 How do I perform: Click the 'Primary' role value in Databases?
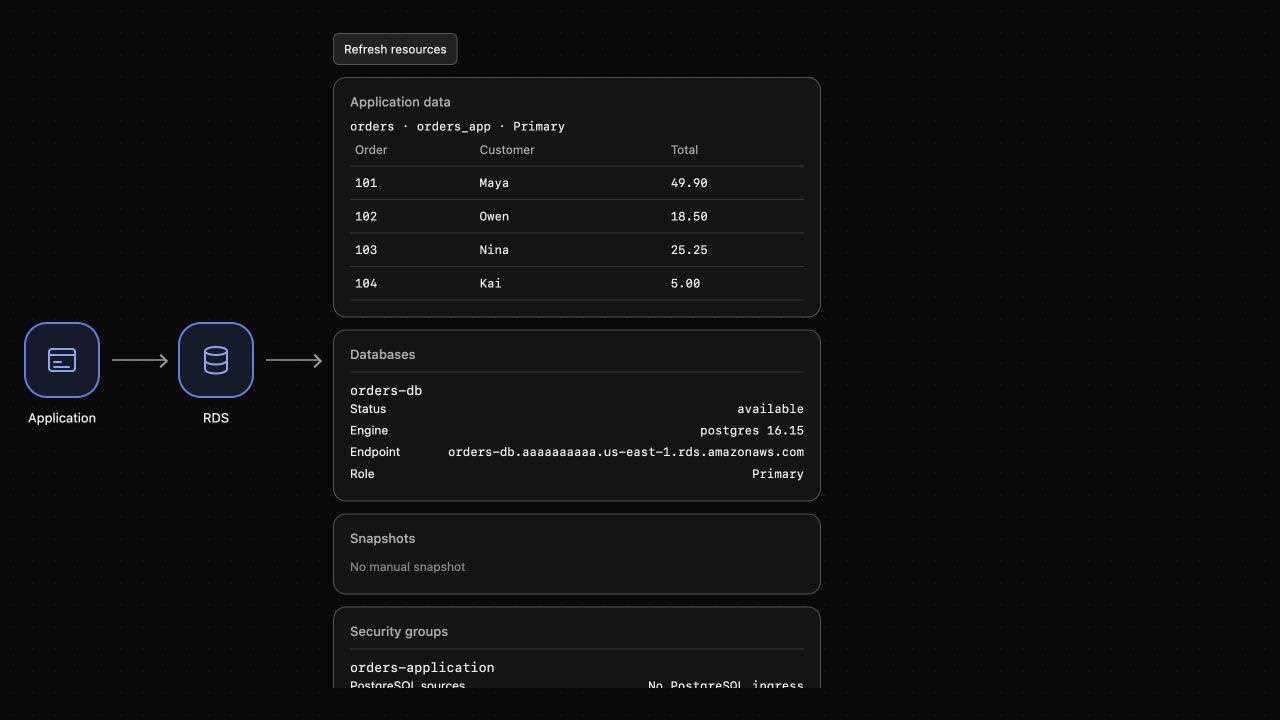(x=778, y=474)
